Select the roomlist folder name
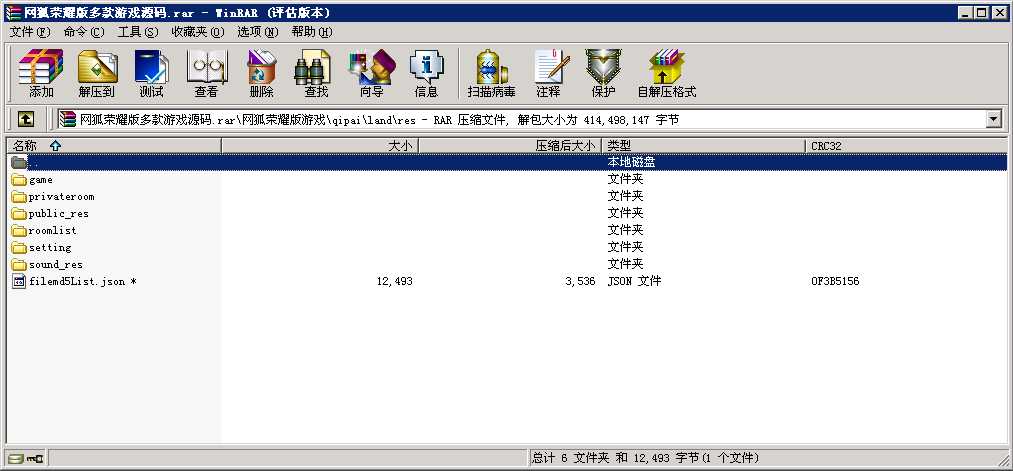Image resolution: width=1013 pixels, height=471 pixels. pyautogui.click(x=52, y=231)
